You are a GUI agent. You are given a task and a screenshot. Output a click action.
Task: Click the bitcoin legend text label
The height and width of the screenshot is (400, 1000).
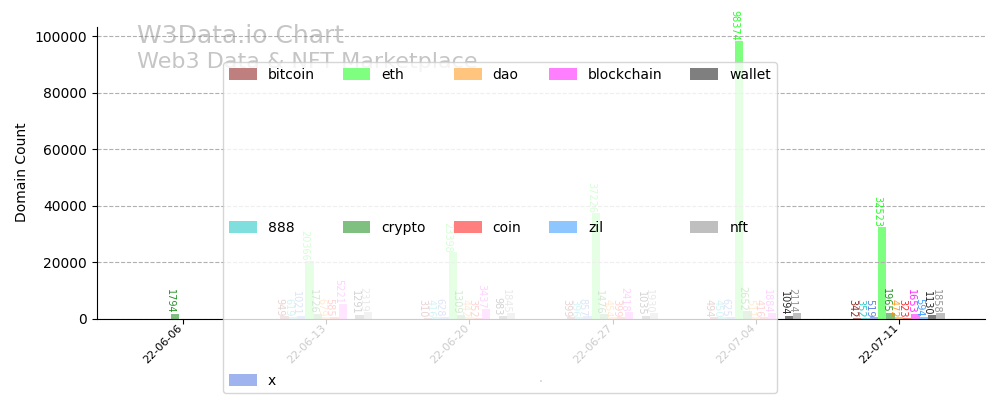291,74
